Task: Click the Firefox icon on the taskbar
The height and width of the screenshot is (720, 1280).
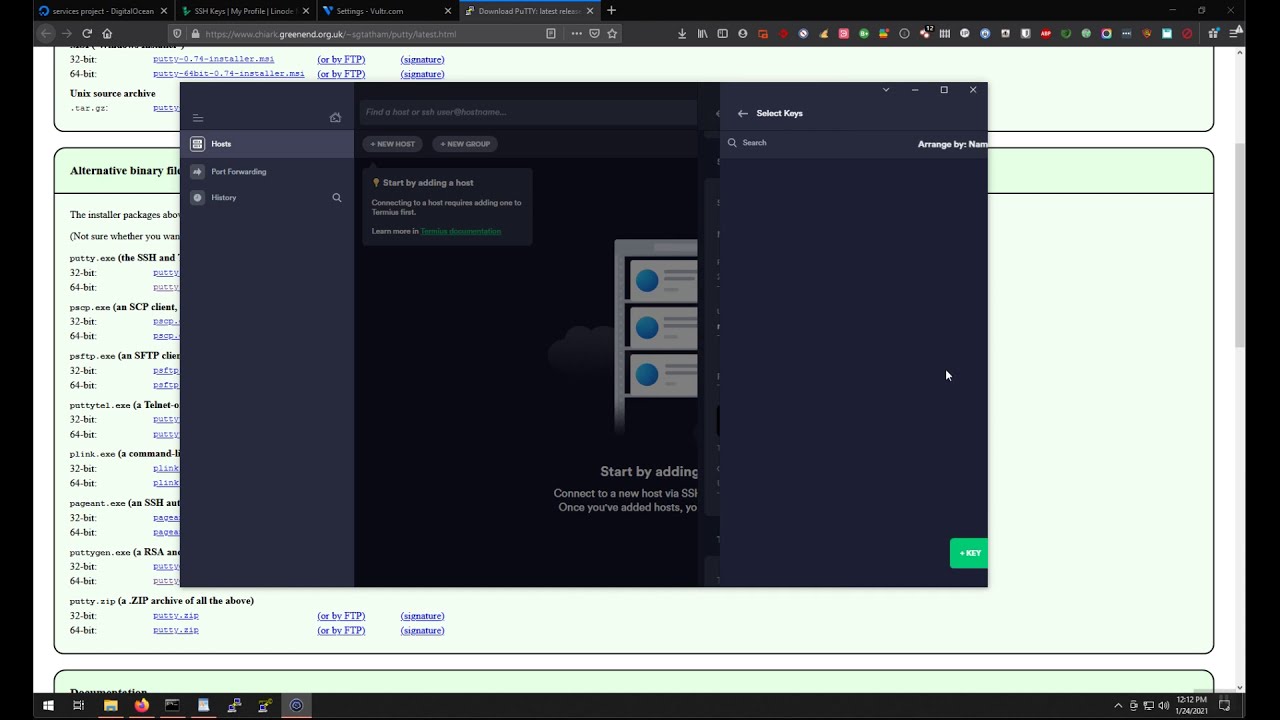Action: 141,705
